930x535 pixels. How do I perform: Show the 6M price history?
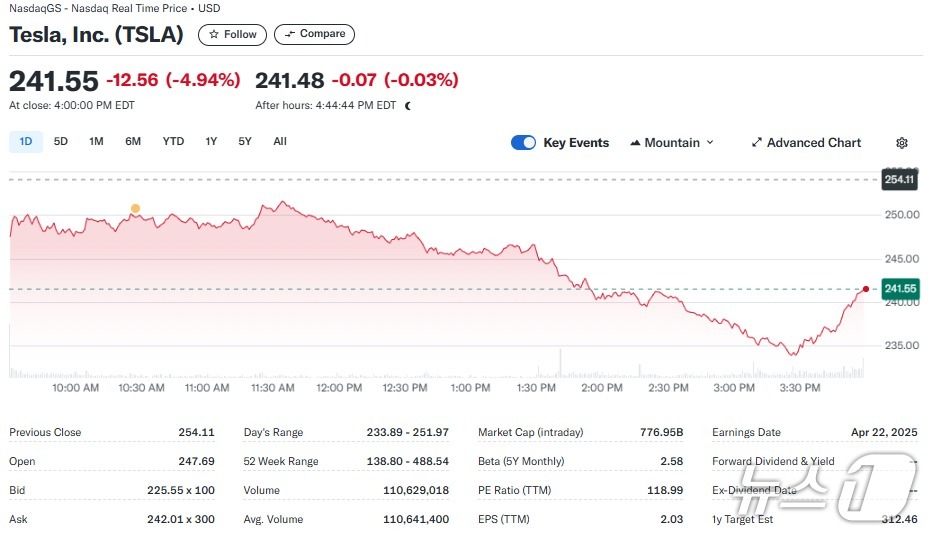click(x=133, y=142)
